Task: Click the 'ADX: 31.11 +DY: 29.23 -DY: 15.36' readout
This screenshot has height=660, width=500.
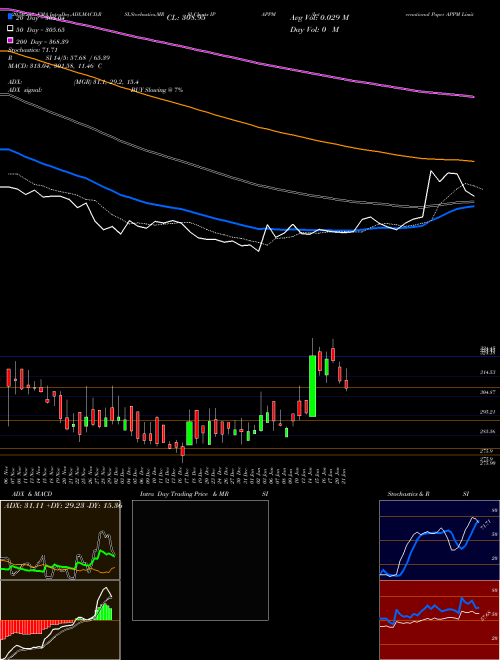Action: pos(63,505)
